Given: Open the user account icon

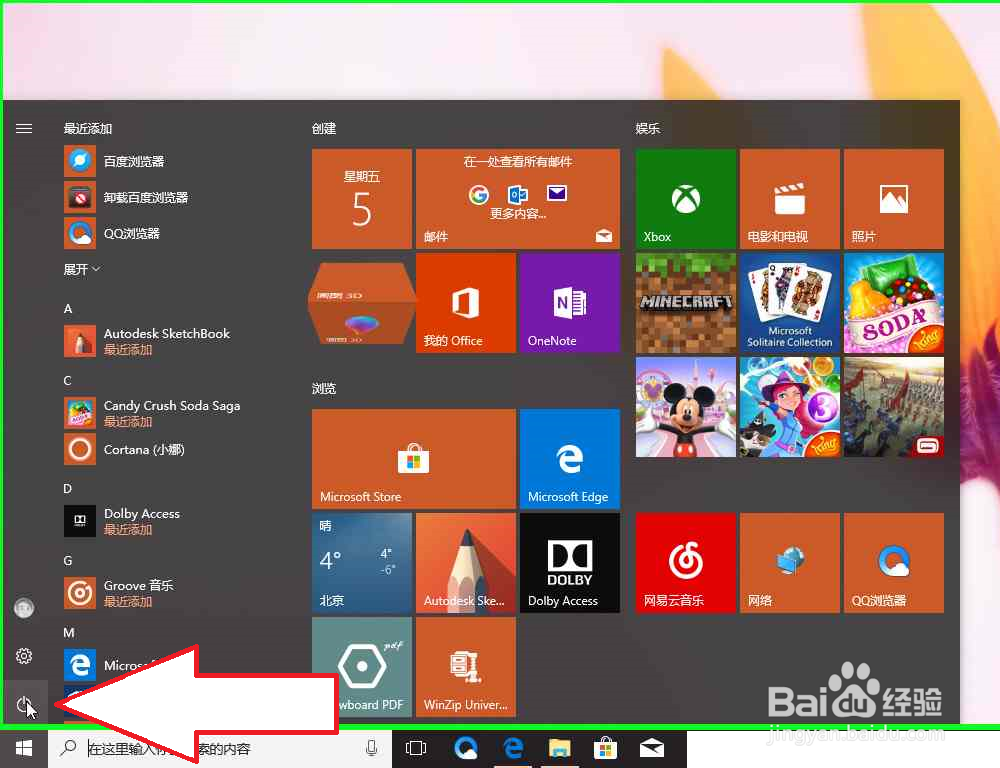Looking at the screenshot, I should [x=24, y=608].
